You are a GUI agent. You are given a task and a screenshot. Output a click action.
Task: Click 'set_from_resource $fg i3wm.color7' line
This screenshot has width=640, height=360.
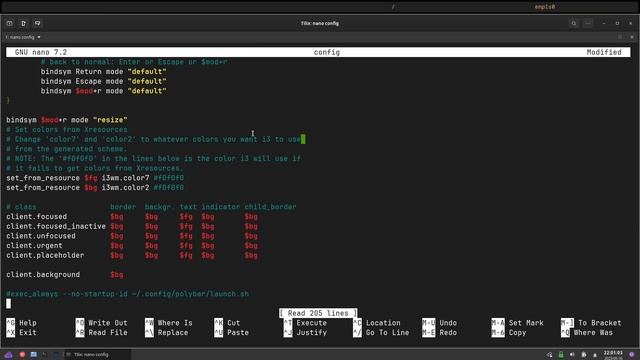(x=95, y=178)
